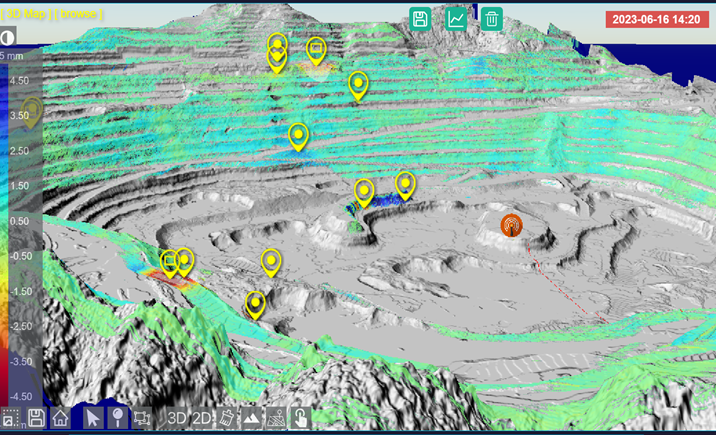This screenshot has width=716, height=435.
Task: Click the -1.50 value on color scale
Action: (21, 292)
